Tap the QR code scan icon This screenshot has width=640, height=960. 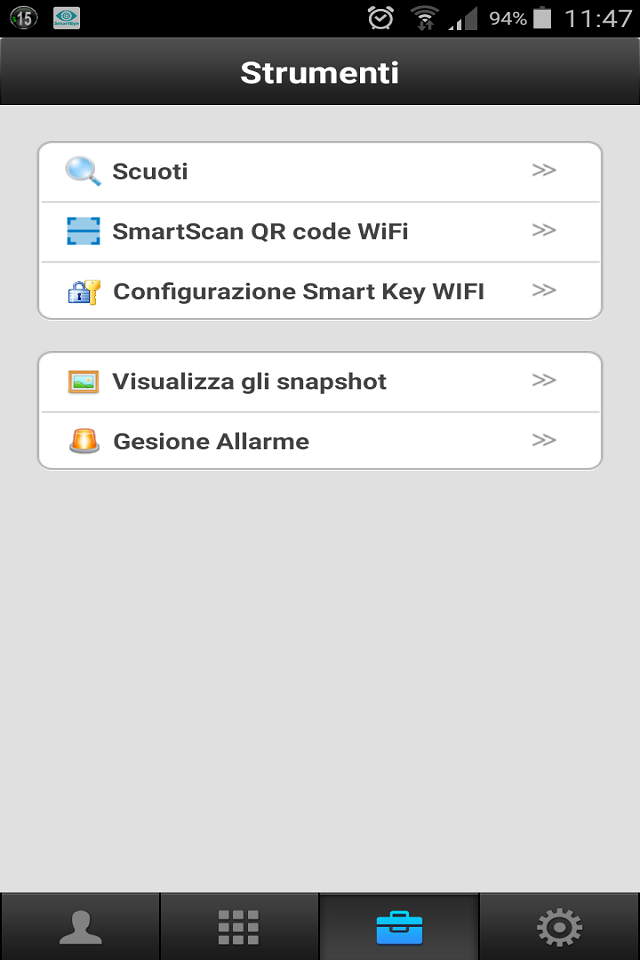85,230
